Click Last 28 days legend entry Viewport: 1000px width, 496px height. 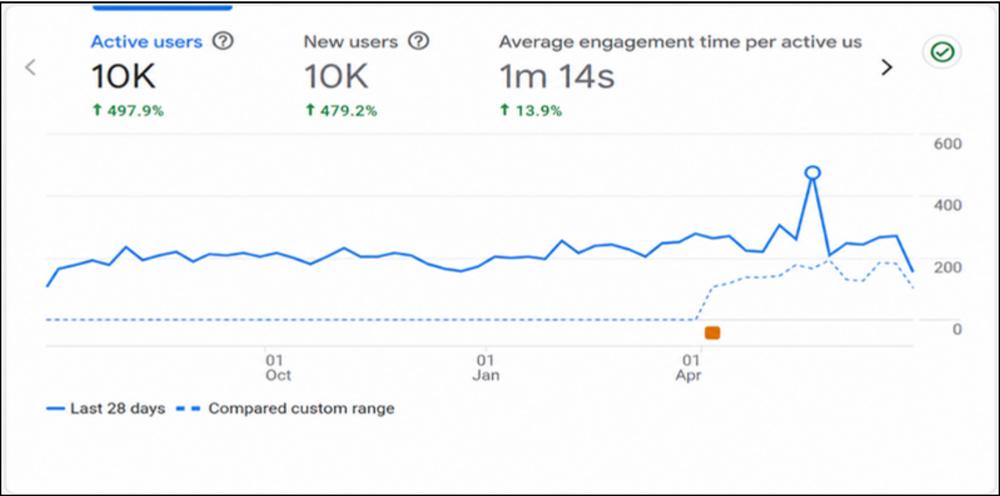click(106, 409)
